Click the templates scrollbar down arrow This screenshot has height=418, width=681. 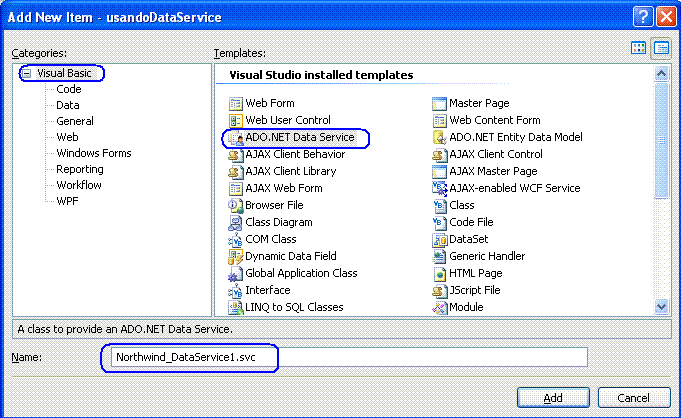point(661,307)
